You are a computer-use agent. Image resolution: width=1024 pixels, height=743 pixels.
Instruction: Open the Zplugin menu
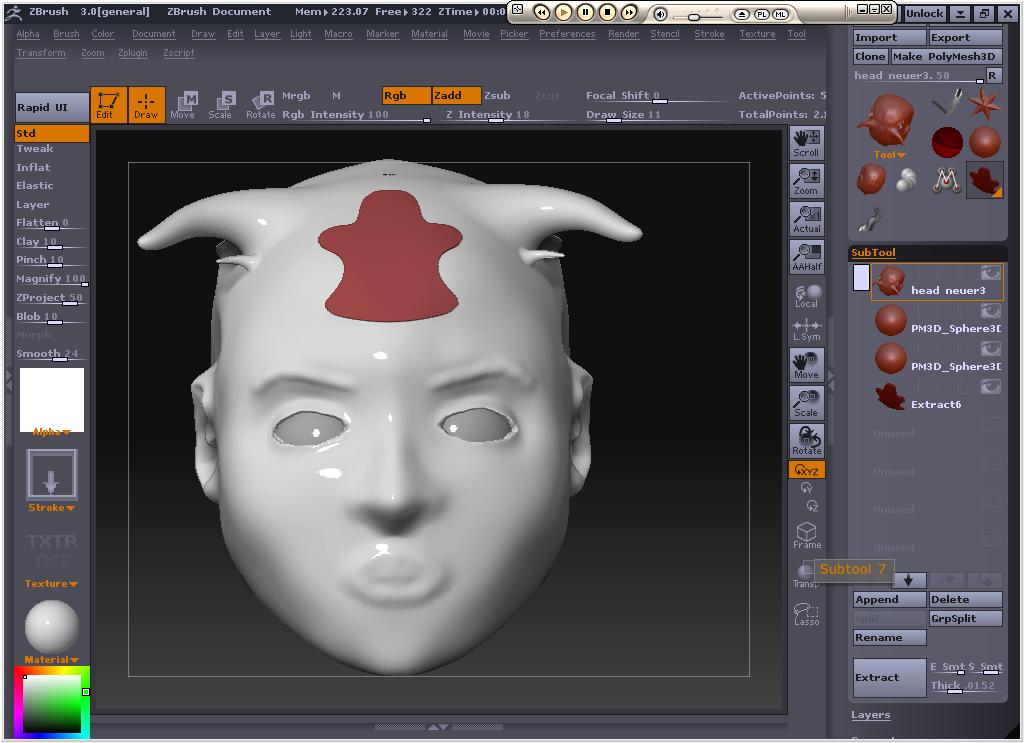(132, 53)
